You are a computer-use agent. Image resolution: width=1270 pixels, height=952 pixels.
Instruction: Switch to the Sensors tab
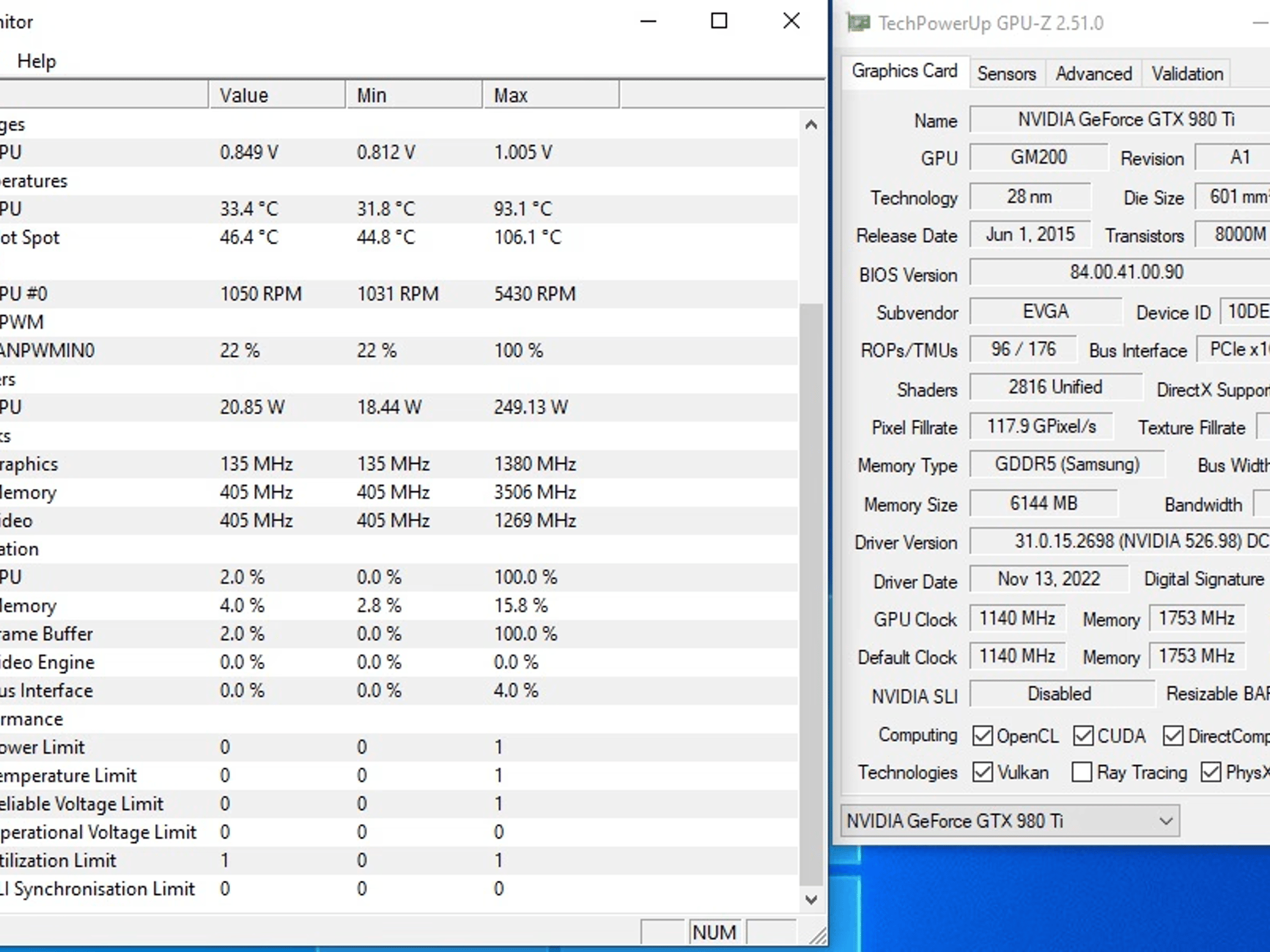pos(1006,74)
